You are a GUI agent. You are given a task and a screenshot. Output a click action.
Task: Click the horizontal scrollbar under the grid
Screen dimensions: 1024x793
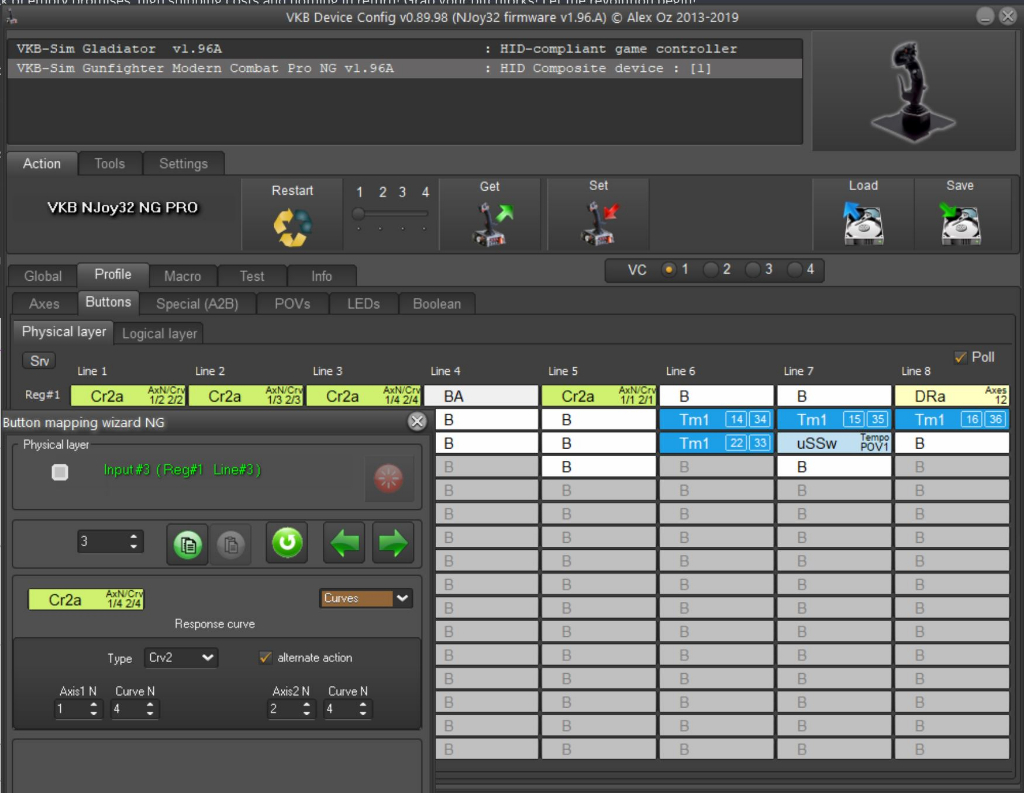[x=722, y=775]
